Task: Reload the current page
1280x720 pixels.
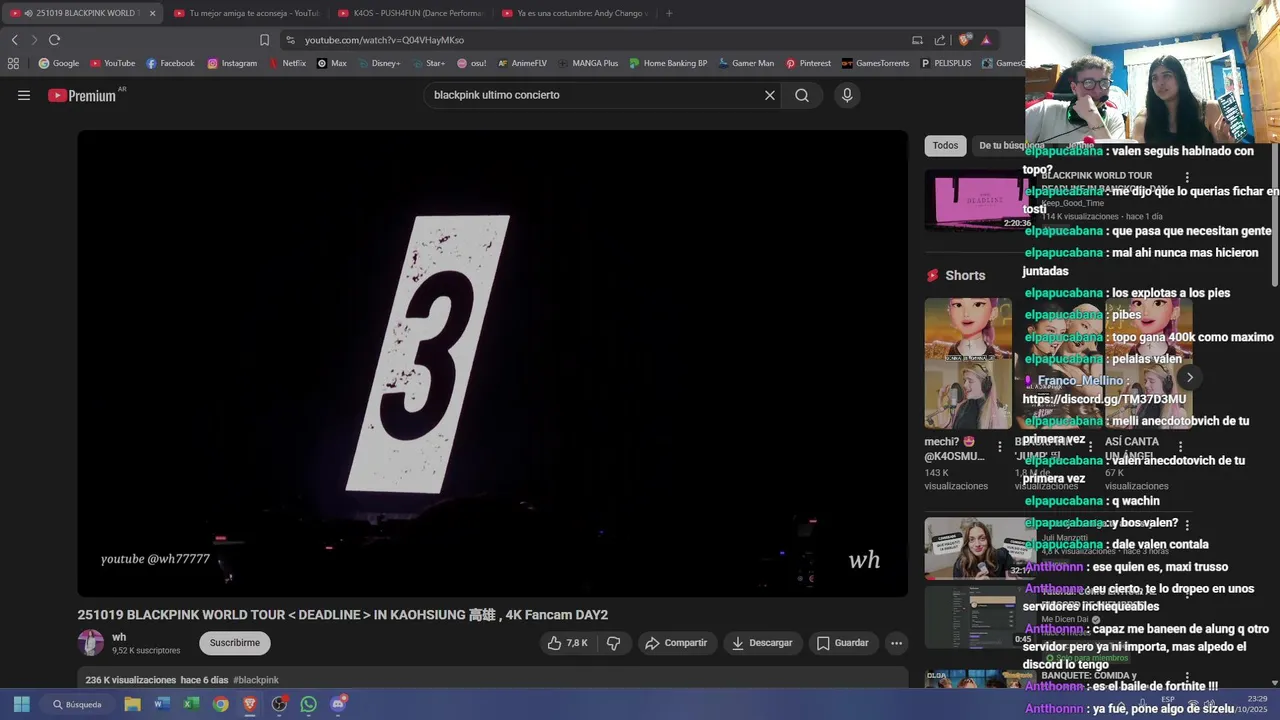Action: point(54,40)
